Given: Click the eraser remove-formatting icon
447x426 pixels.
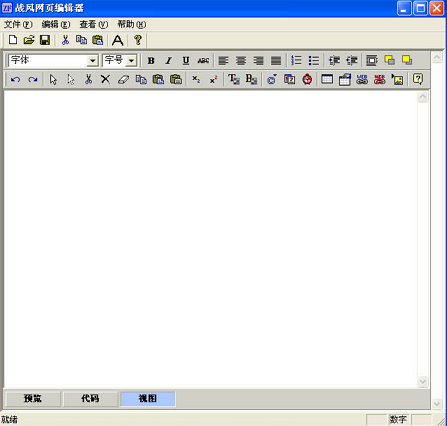Looking at the screenshot, I should (123, 79).
